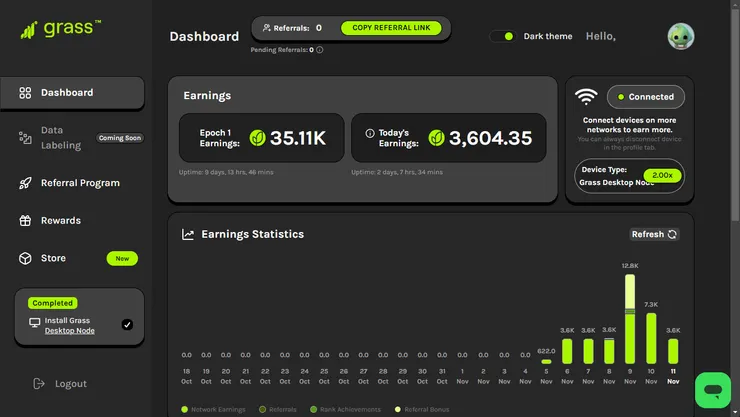Image resolution: width=740 pixels, height=417 pixels.
Task: Click the New badge next to Store
Action: click(122, 259)
